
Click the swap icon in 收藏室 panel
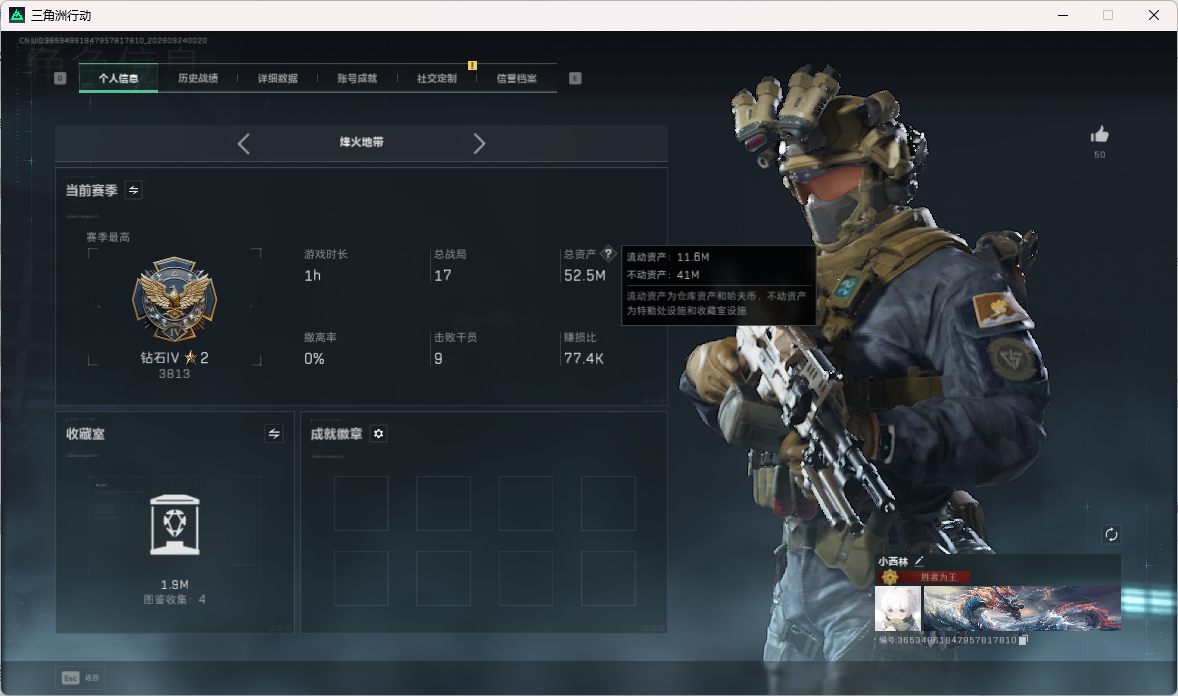coord(274,434)
